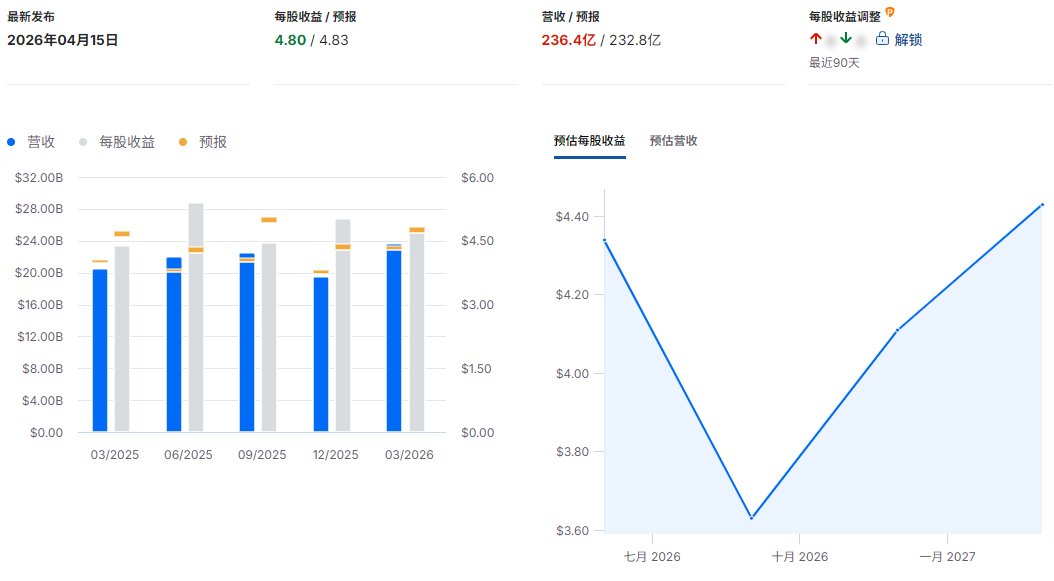Click the gray 每股收益 legend dot
Image resolution: width=1054 pixels, height=581 pixels.
point(83,142)
